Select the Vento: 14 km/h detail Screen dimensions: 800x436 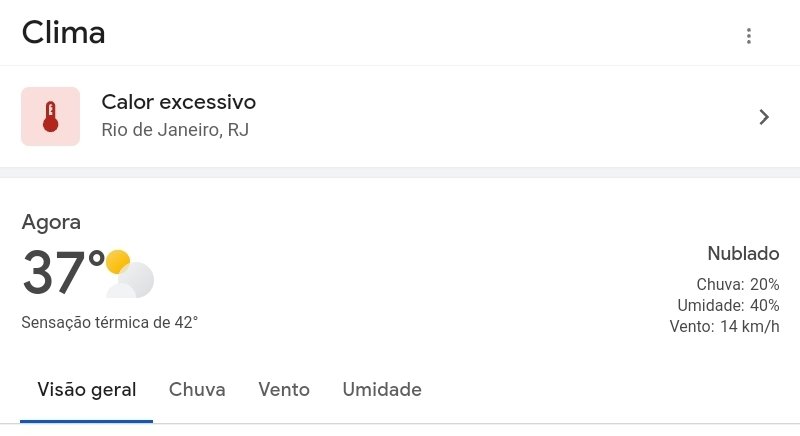point(724,326)
